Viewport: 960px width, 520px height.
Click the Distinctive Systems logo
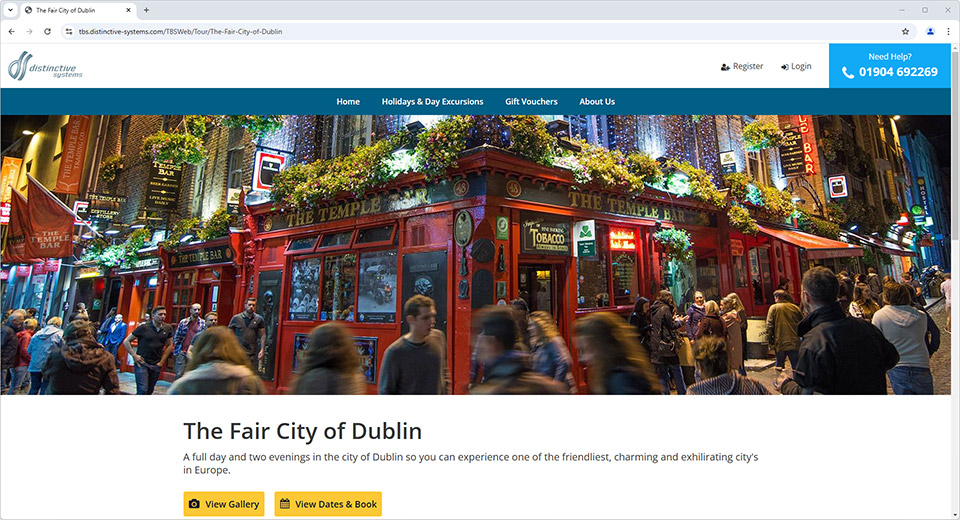click(x=45, y=66)
